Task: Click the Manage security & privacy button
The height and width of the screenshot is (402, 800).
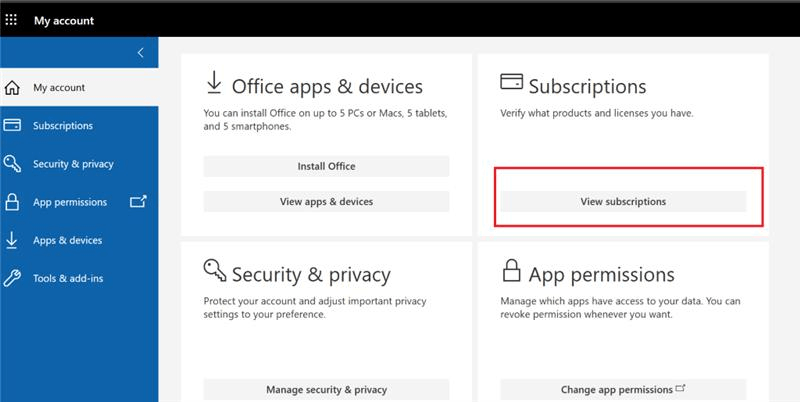Action: point(327,390)
